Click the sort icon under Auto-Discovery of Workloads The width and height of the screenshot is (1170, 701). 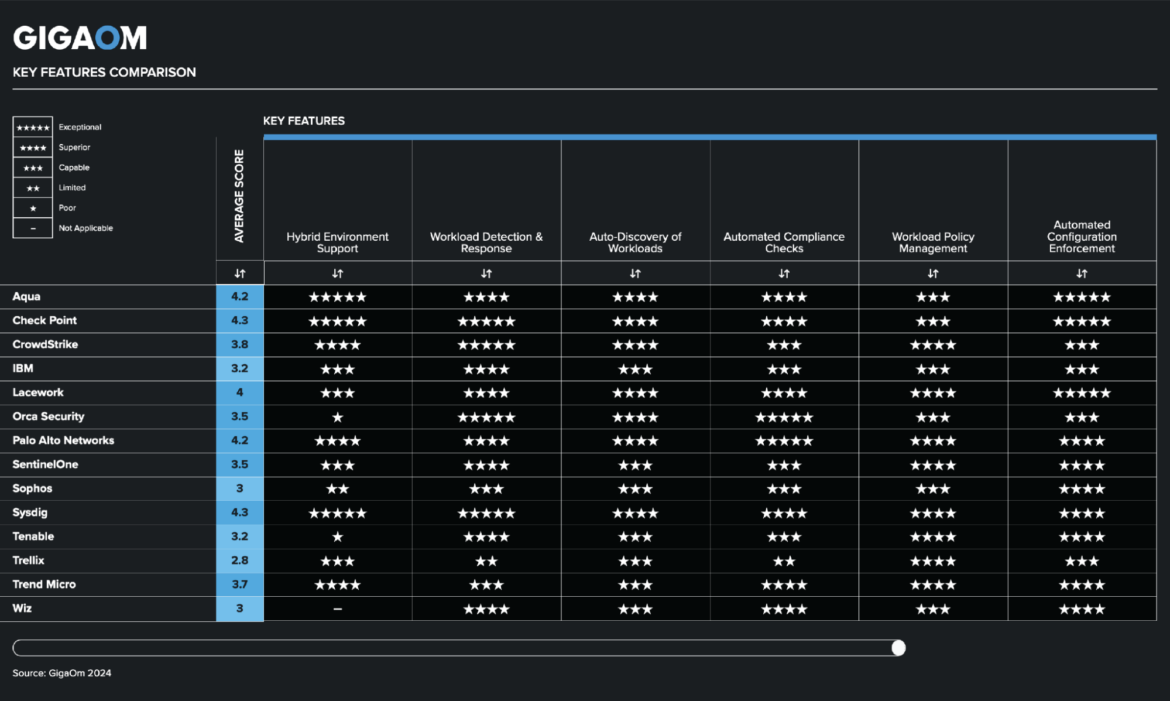[x=635, y=272]
